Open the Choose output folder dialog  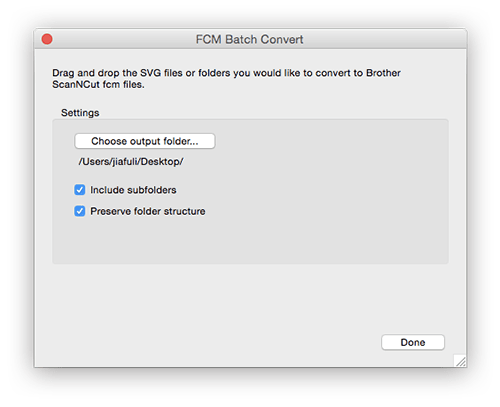point(145,141)
